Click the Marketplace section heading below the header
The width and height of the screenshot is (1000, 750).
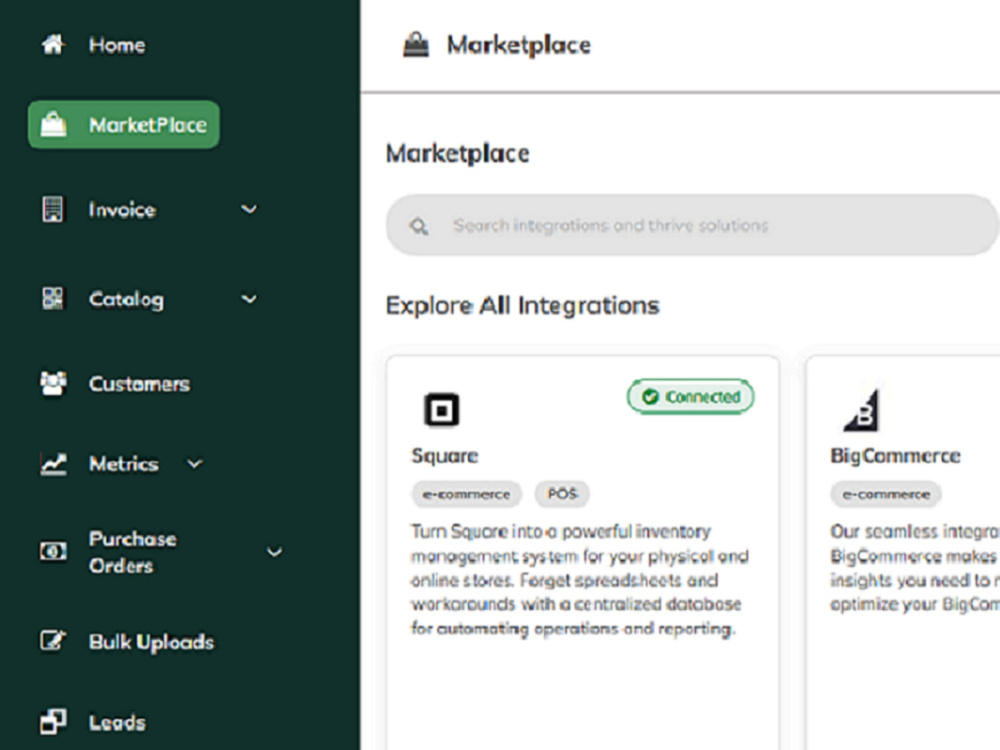[458, 154]
